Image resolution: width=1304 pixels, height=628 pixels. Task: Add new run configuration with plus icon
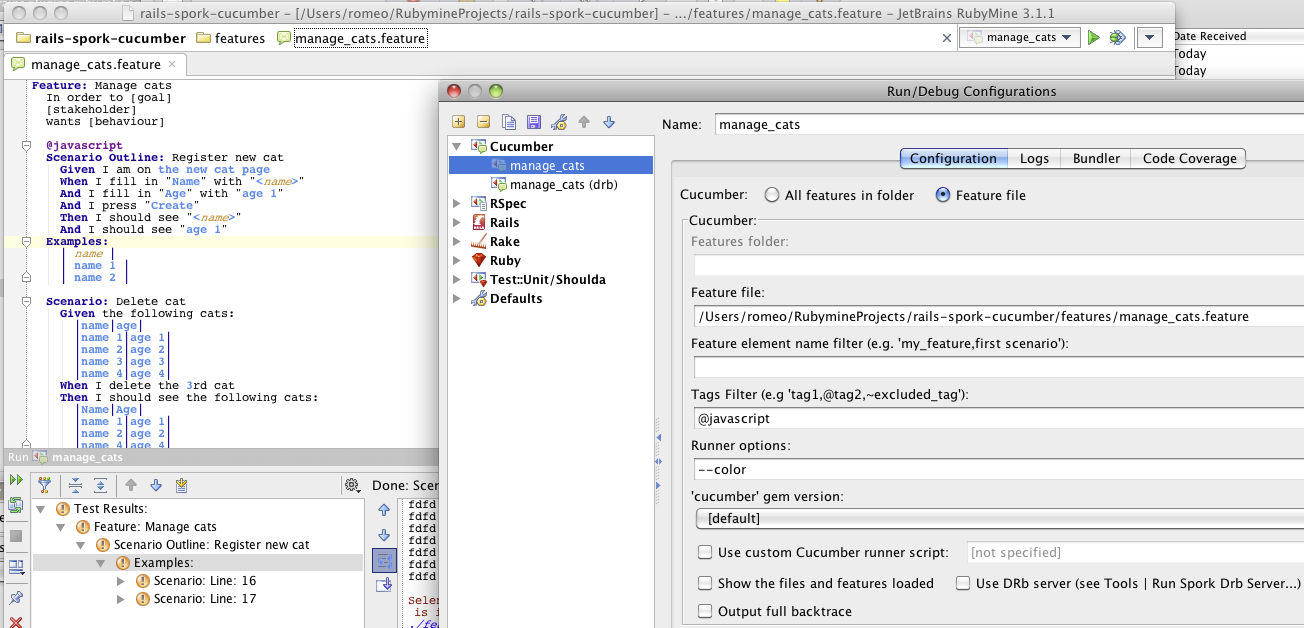459,122
